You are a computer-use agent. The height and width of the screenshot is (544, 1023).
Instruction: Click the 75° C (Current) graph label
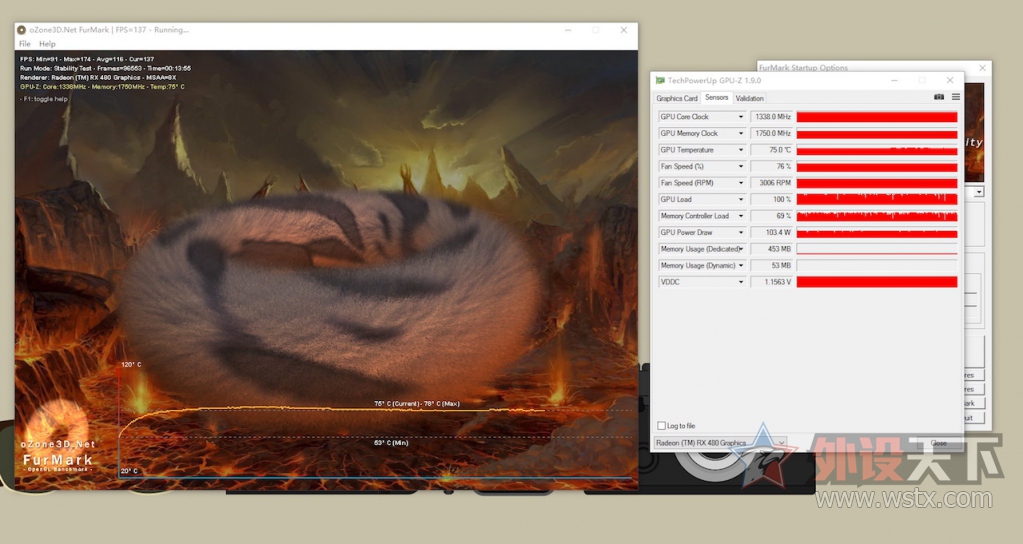[x=397, y=404]
